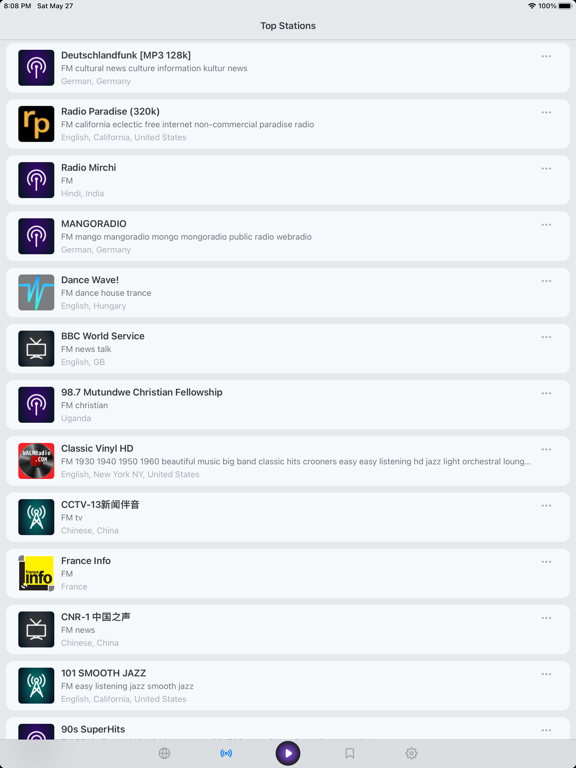The image size is (576, 768).
Task: Tap the battery indicator in status bar
Action: click(x=564, y=6)
